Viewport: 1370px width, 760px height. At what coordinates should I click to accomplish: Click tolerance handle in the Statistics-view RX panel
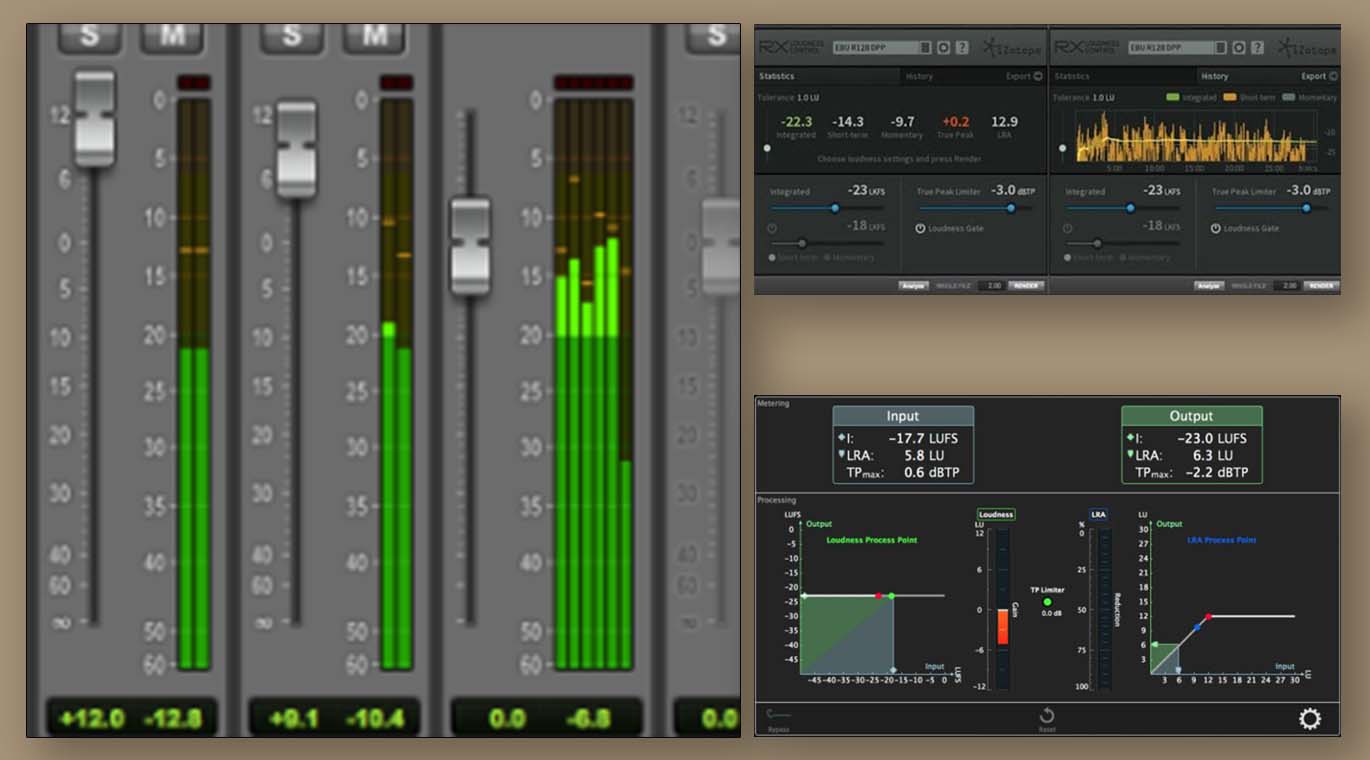767,148
